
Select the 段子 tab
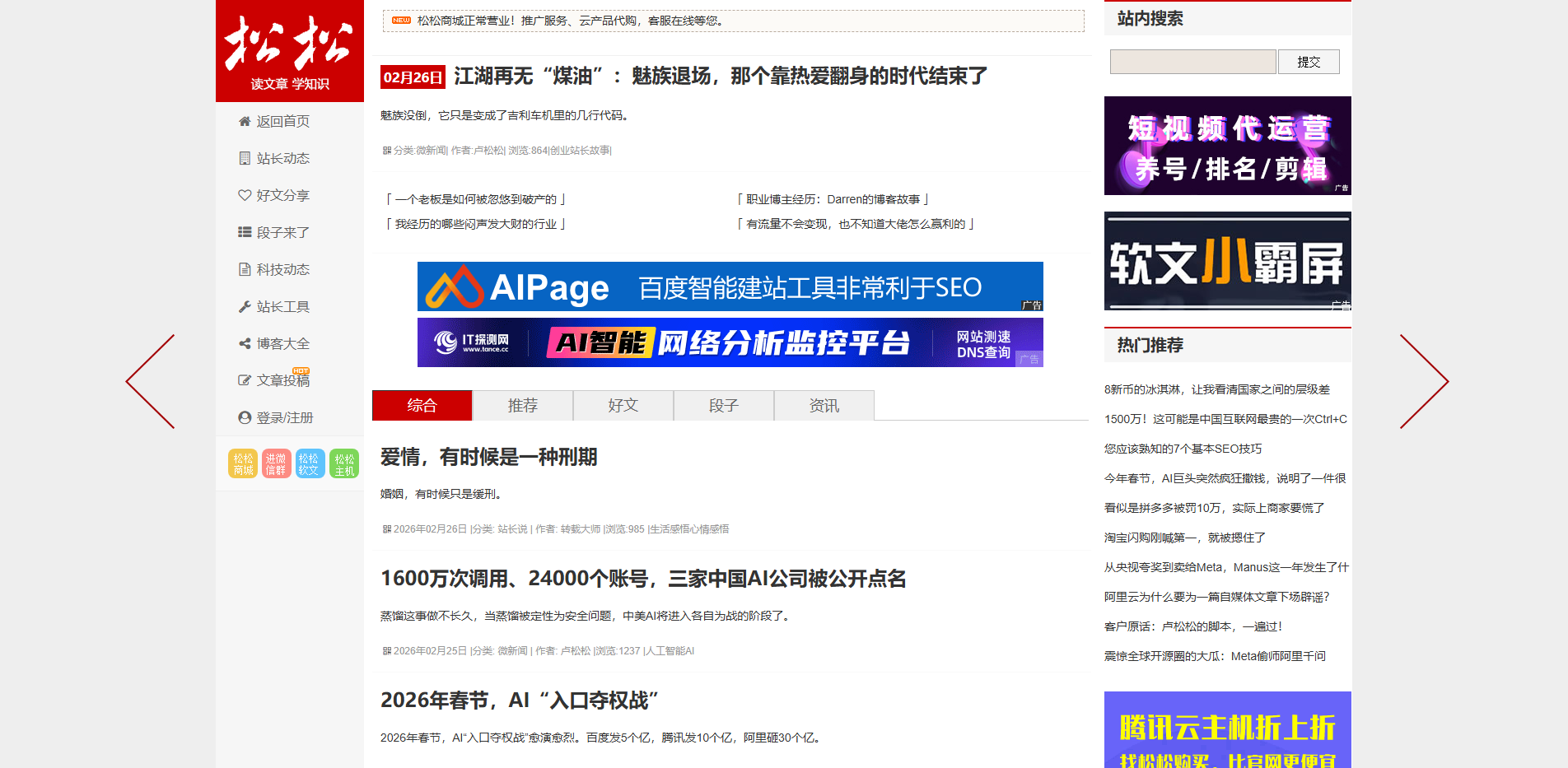(x=723, y=406)
